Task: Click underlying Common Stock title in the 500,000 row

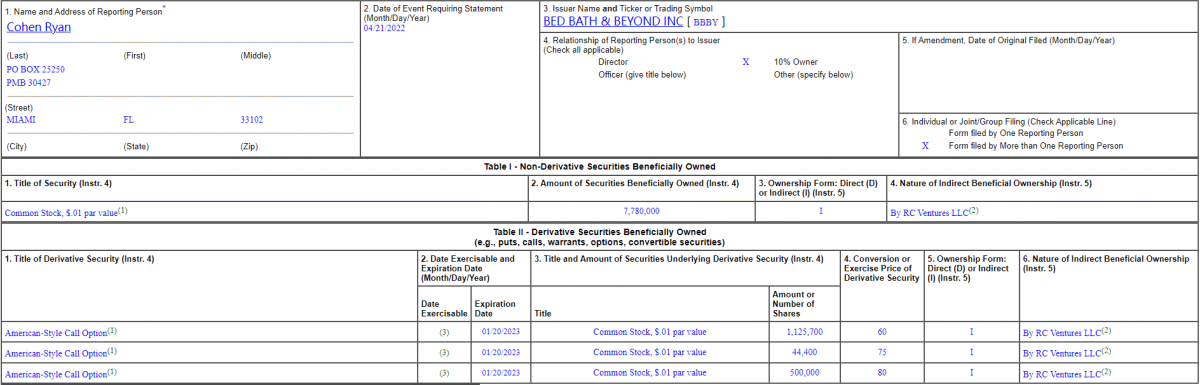Action: (x=649, y=374)
